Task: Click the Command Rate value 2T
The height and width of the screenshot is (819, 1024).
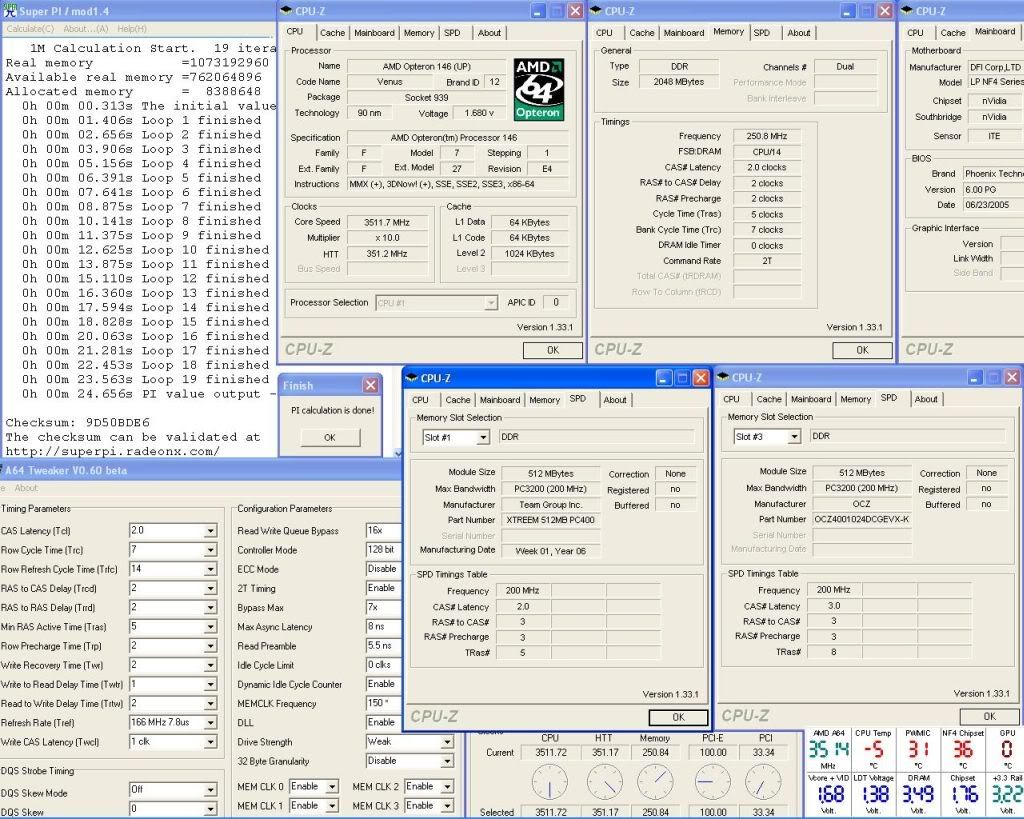Action: coord(767,261)
